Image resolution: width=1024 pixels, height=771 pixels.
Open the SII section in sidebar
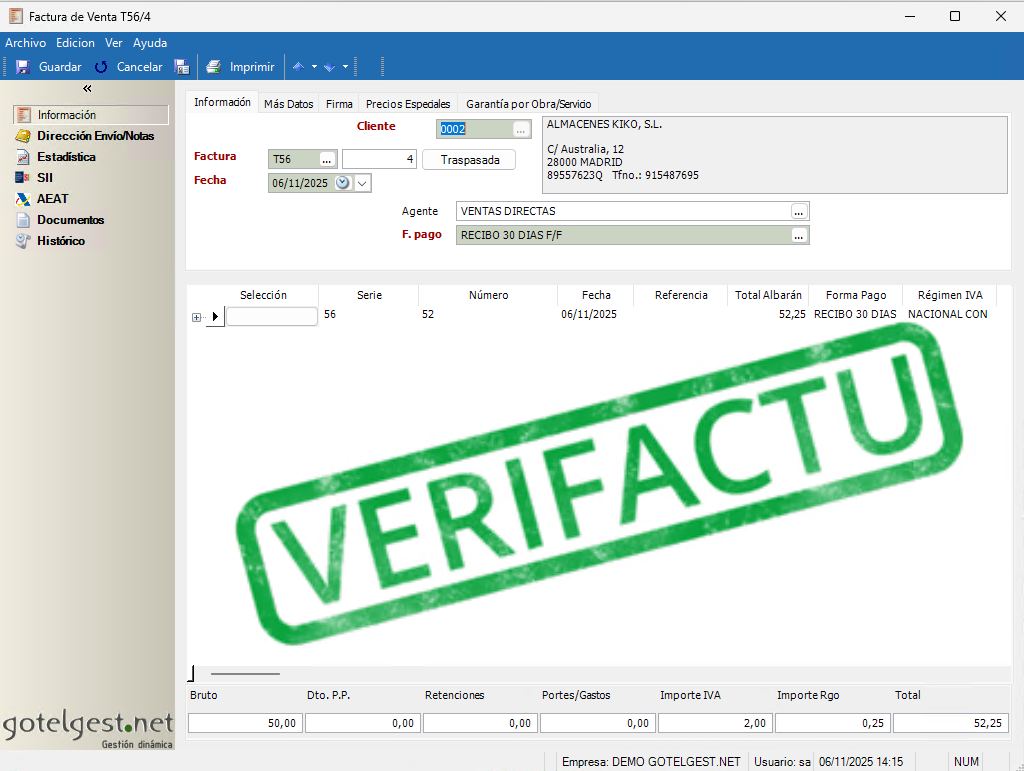point(44,178)
